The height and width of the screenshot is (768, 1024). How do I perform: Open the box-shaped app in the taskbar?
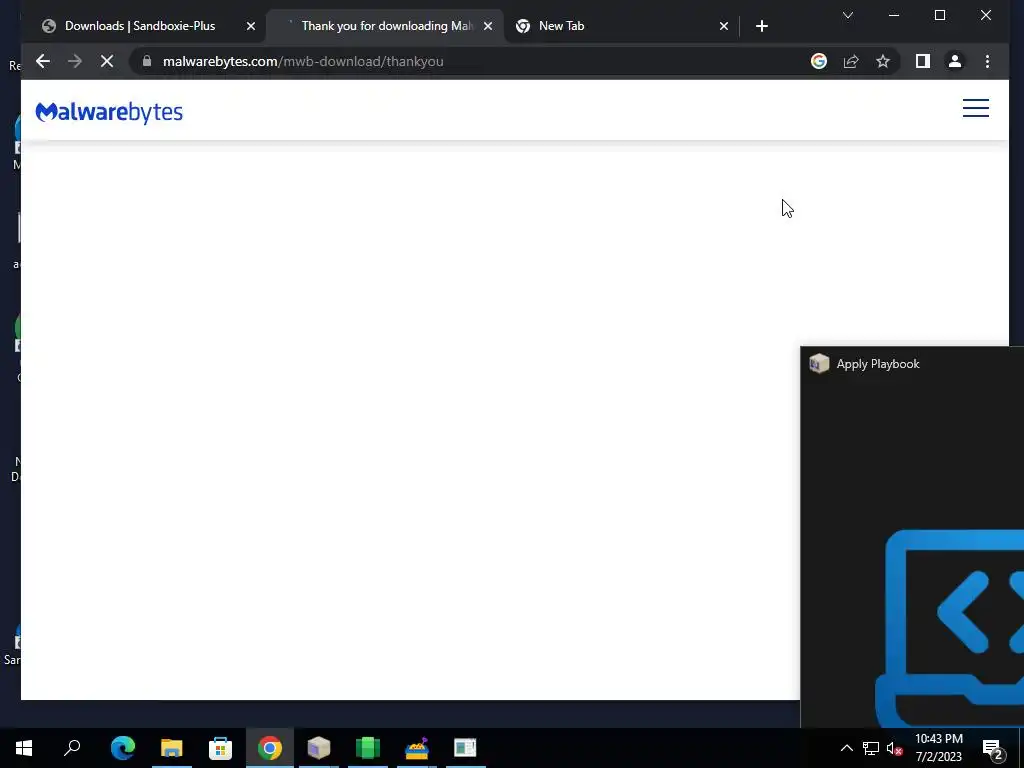(x=319, y=748)
